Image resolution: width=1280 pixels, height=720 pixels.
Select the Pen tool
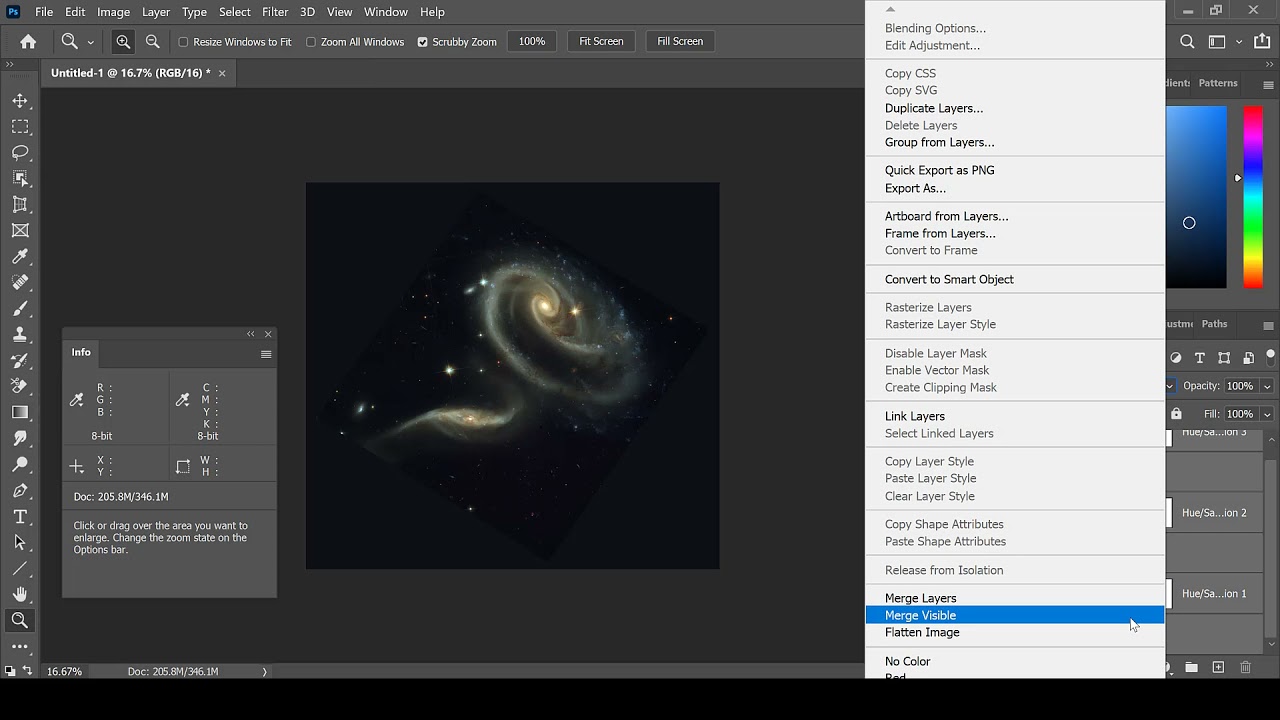pos(20,490)
